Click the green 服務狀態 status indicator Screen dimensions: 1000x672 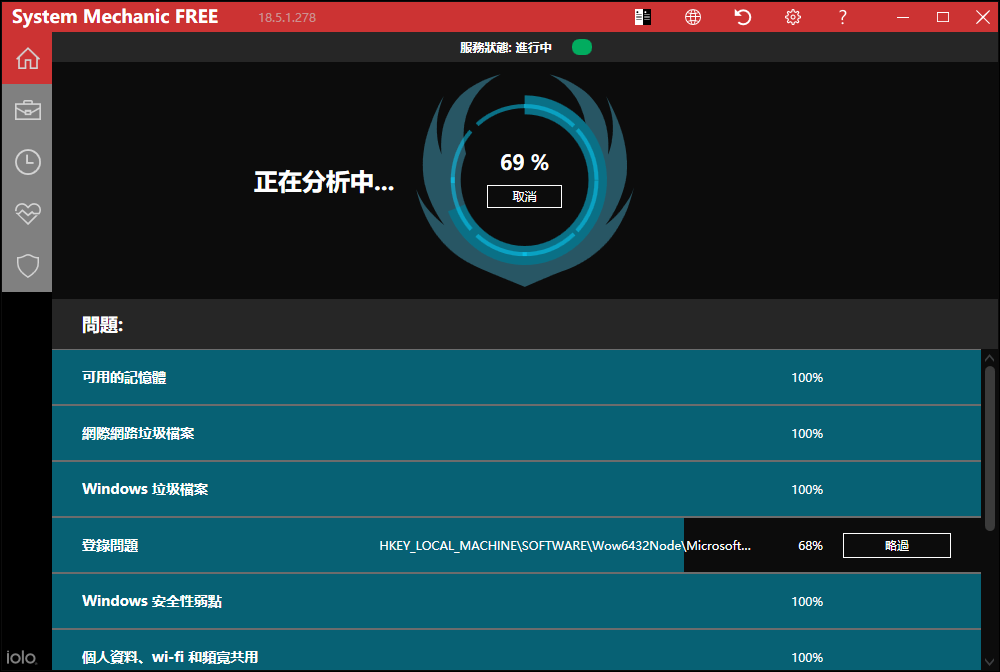coord(581,46)
